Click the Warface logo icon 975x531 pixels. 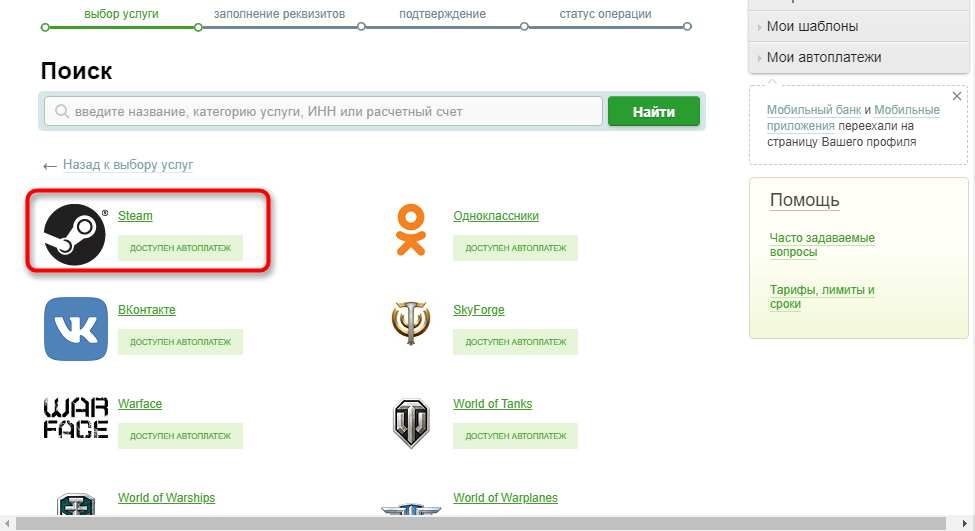pos(76,418)
